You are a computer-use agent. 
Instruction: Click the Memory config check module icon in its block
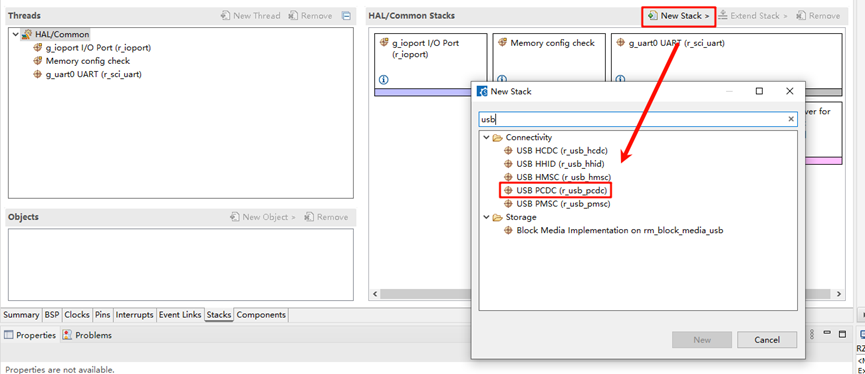tap(503, 42)
